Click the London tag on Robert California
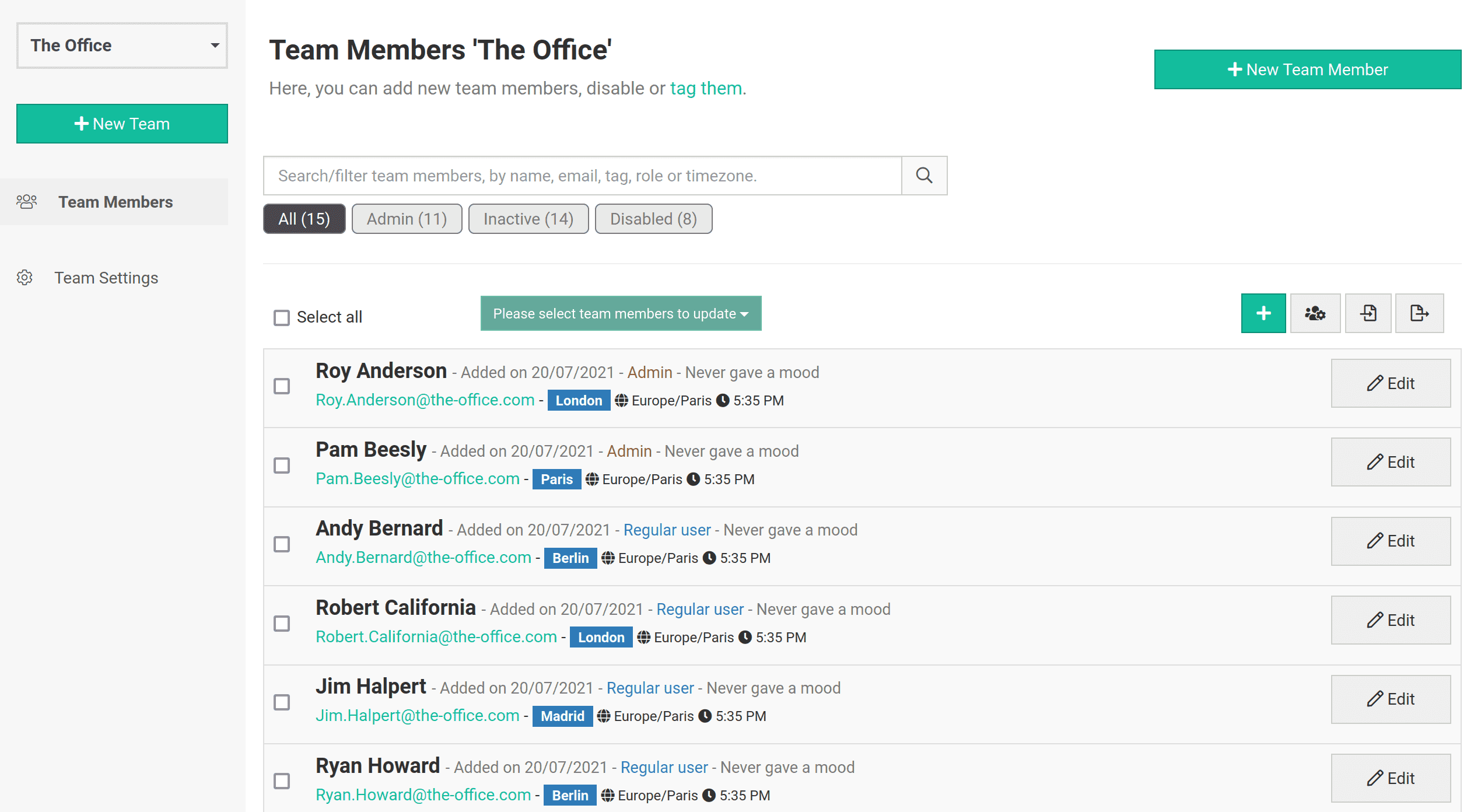The width and height of the screenshot is (1481, 812). pos(601,637)
